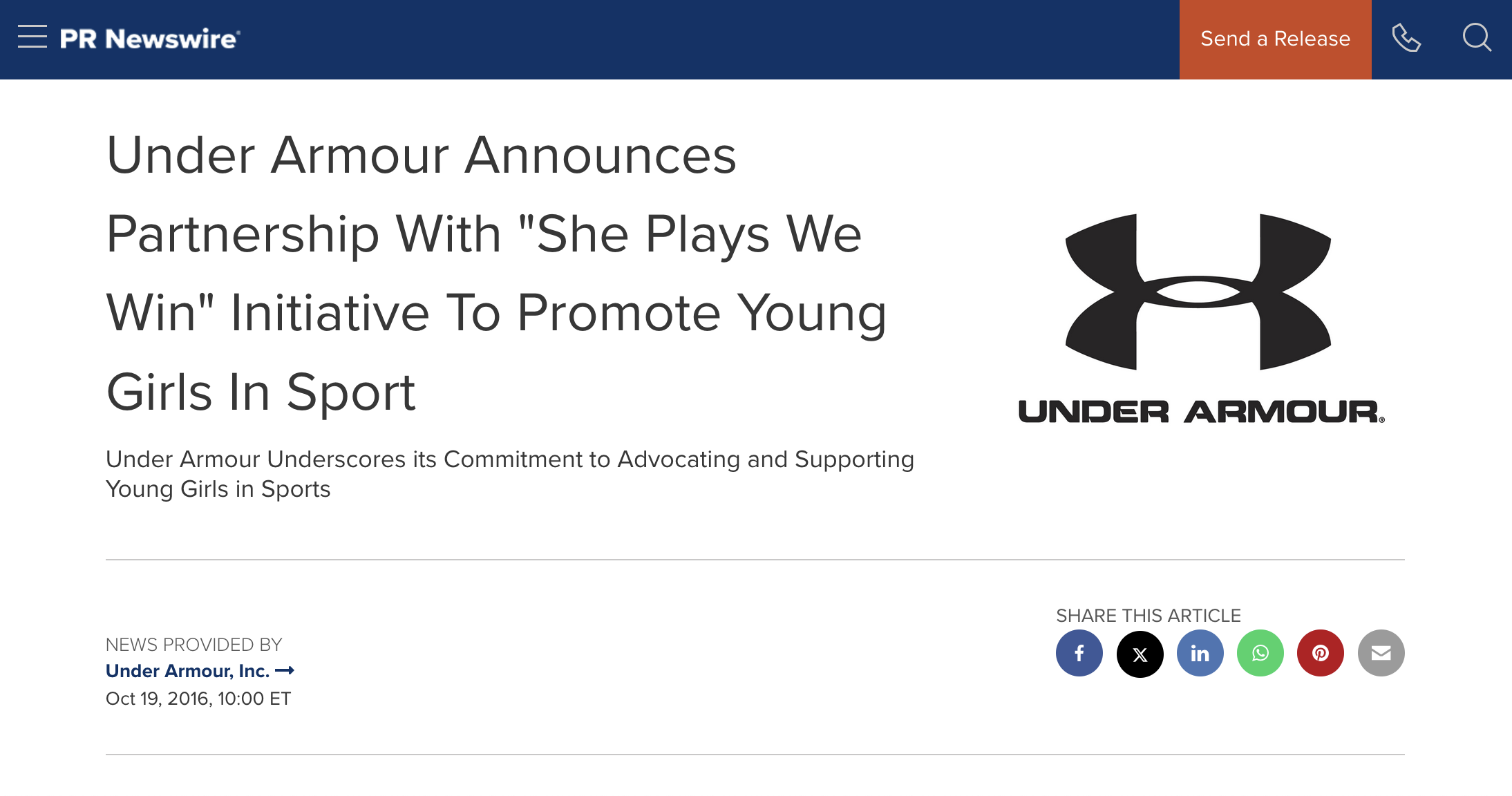
Task: Open the Under Armour, Inc. link
Action: point(187,671)
